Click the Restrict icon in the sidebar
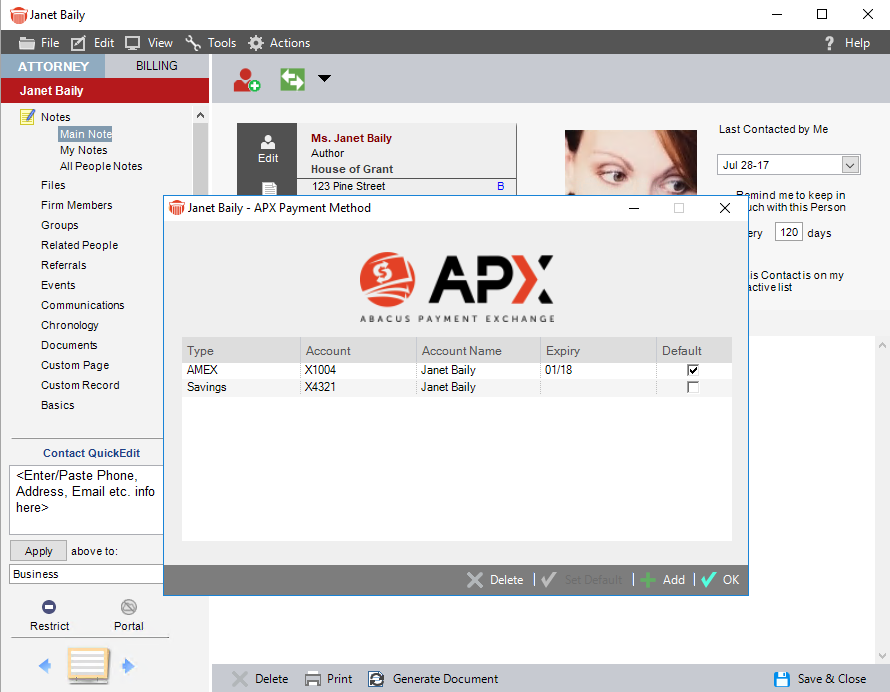The image size is (890, 692). point(48,608)
